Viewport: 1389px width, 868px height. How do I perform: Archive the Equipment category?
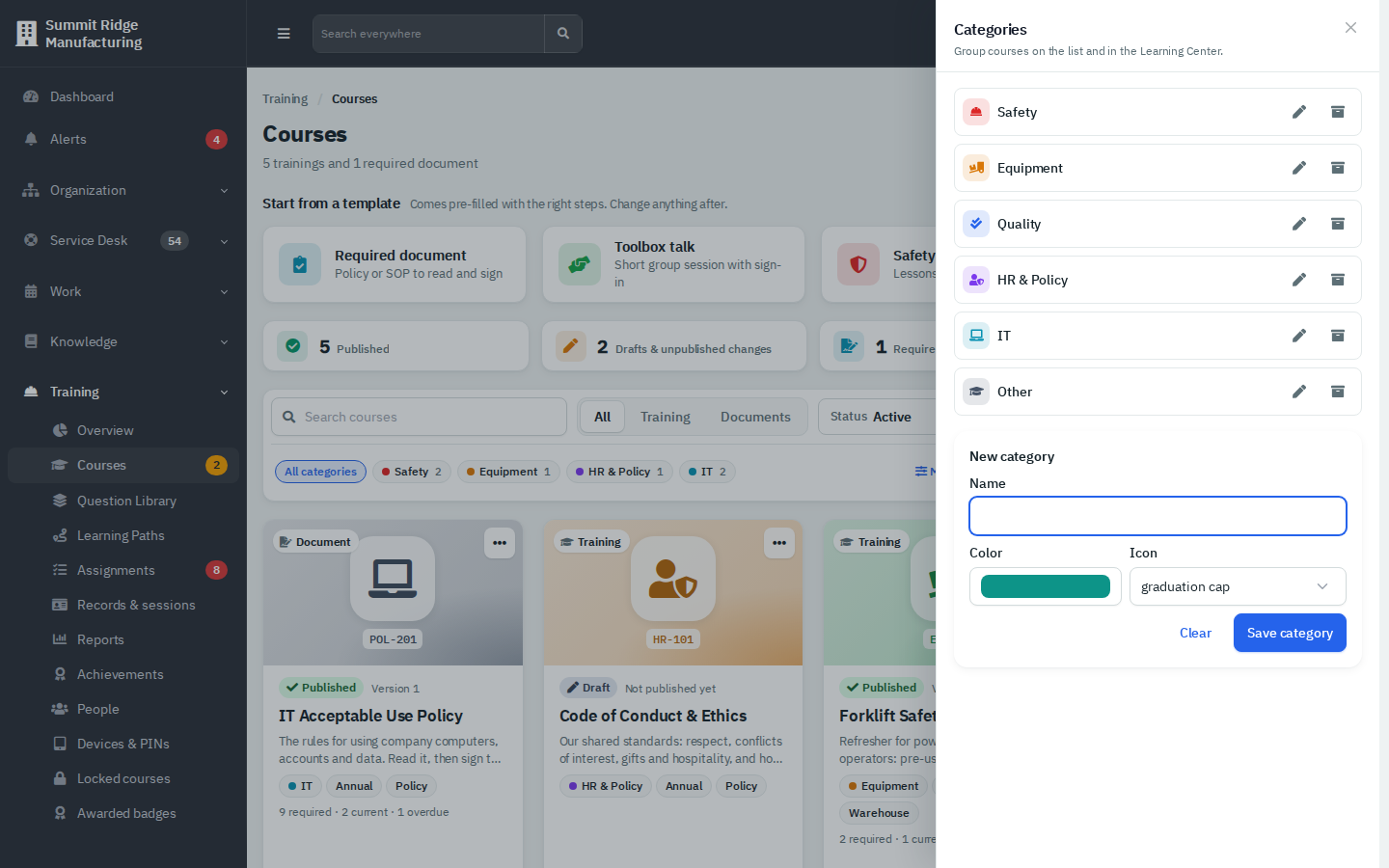tap(1338, 168)
